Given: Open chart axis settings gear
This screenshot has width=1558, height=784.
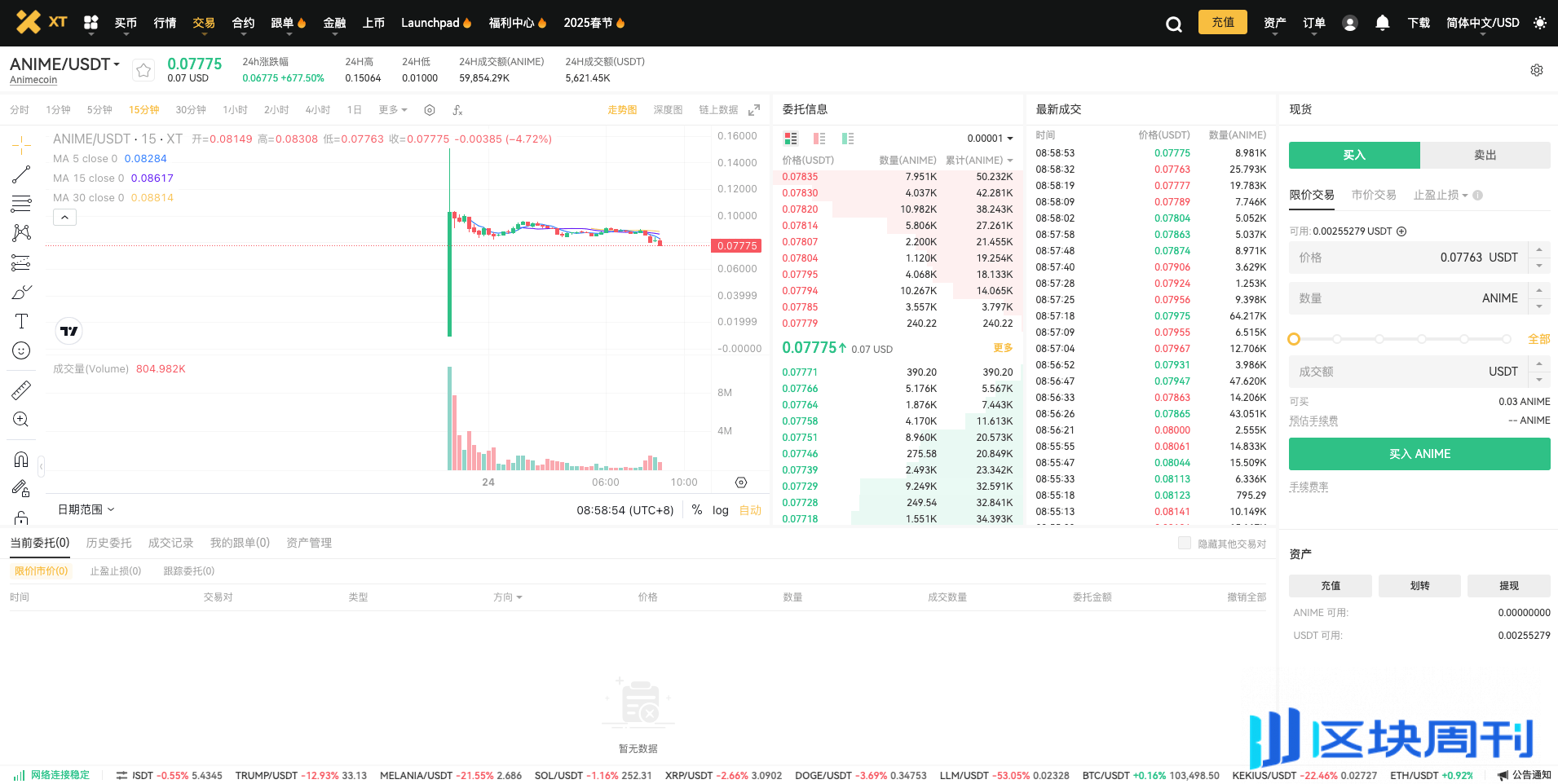Looking at the screenshot, I should click(741, 482).
